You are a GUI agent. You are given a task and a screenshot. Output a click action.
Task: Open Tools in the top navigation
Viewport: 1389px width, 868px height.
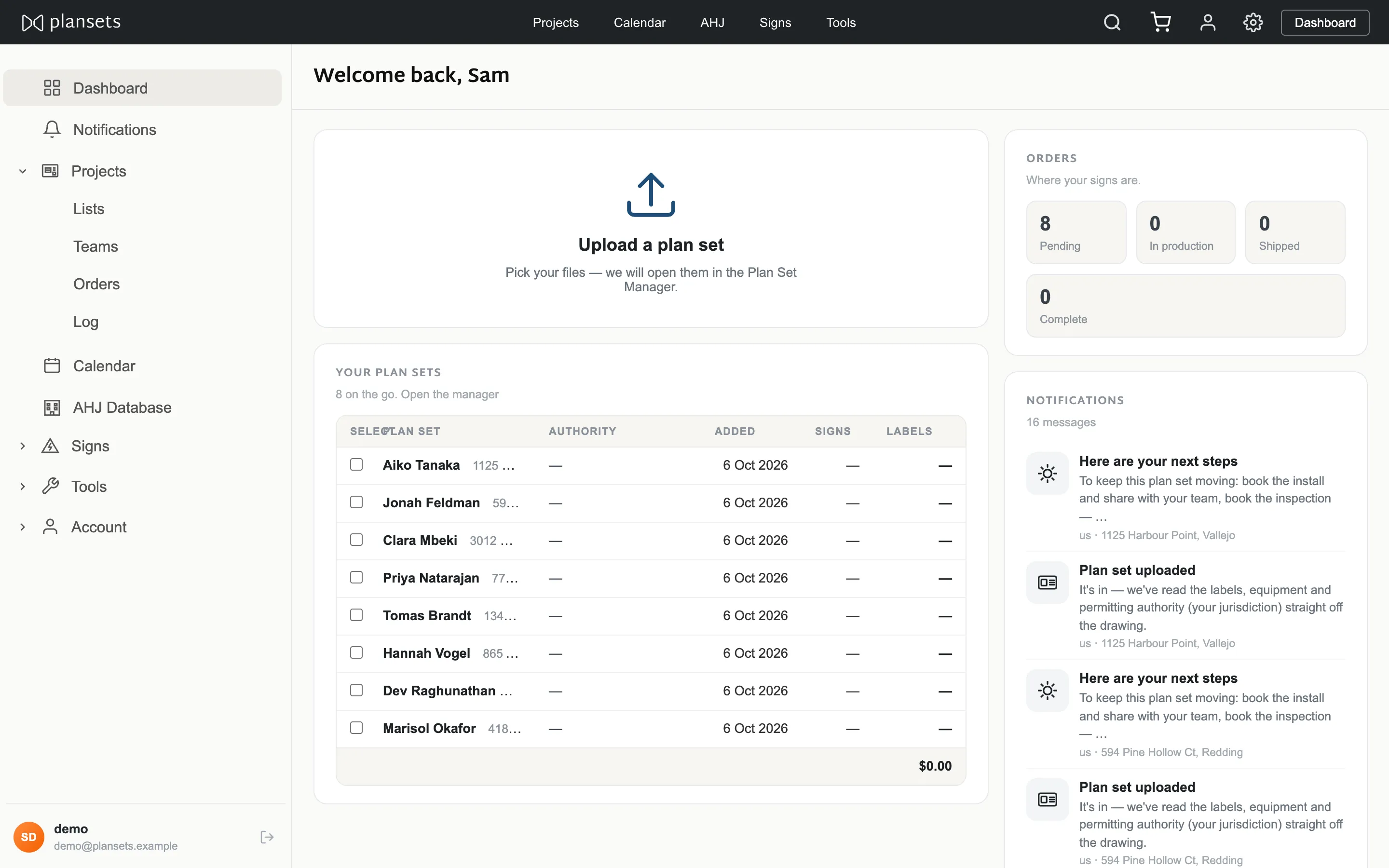click(x=840, y=22)
